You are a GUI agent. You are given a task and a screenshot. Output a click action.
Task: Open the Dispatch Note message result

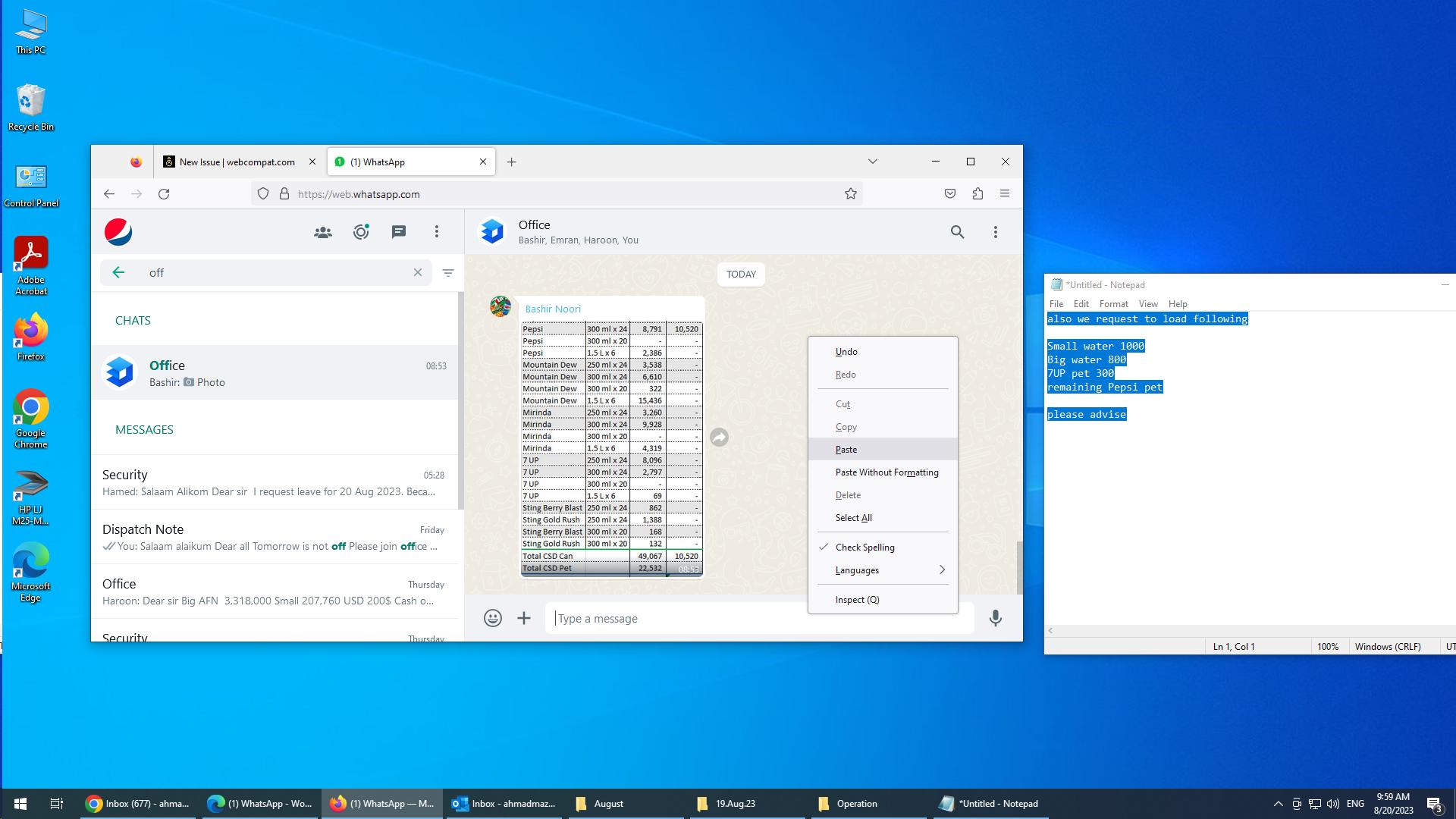click(x=273, y=537)
